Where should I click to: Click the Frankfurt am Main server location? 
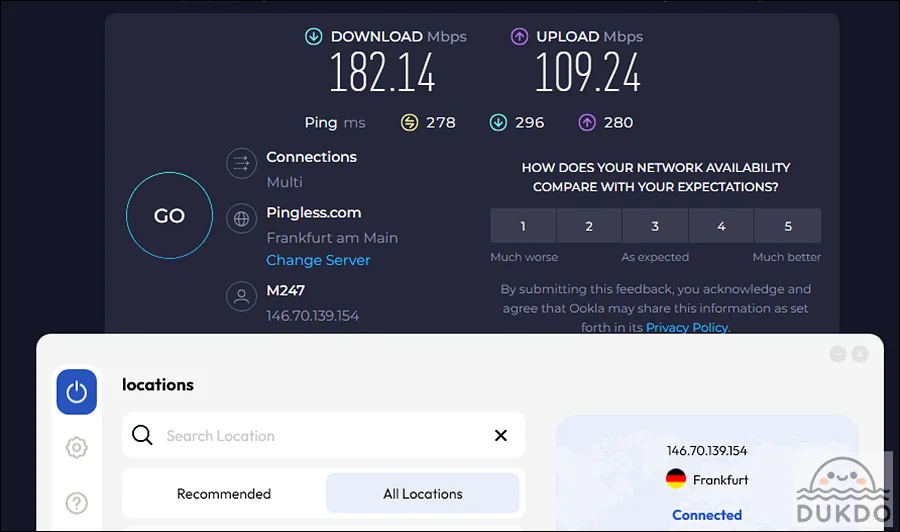coord(332,238)
